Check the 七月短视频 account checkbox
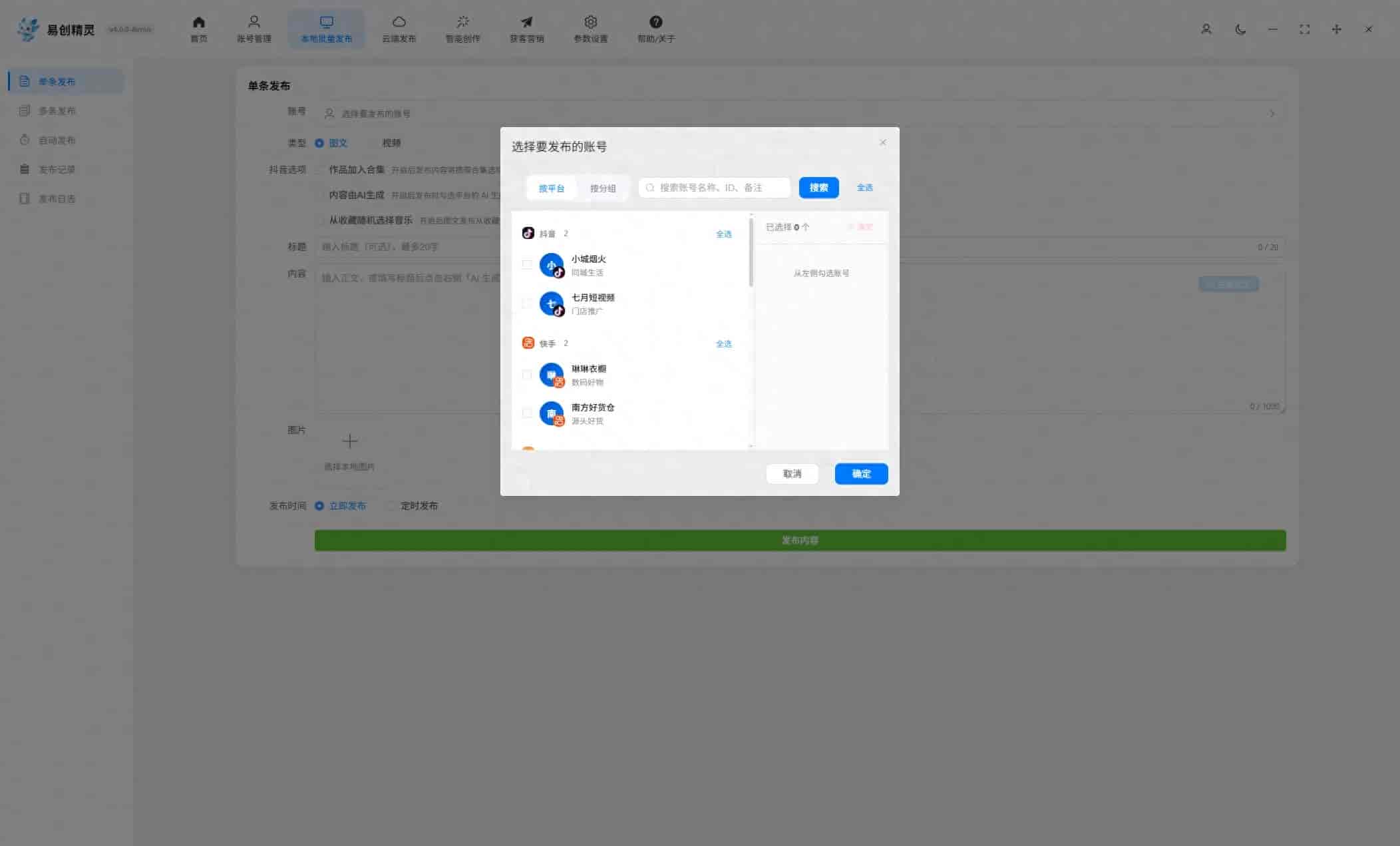1400x846 pixels. pyautogui.click(x=527, y=304)
